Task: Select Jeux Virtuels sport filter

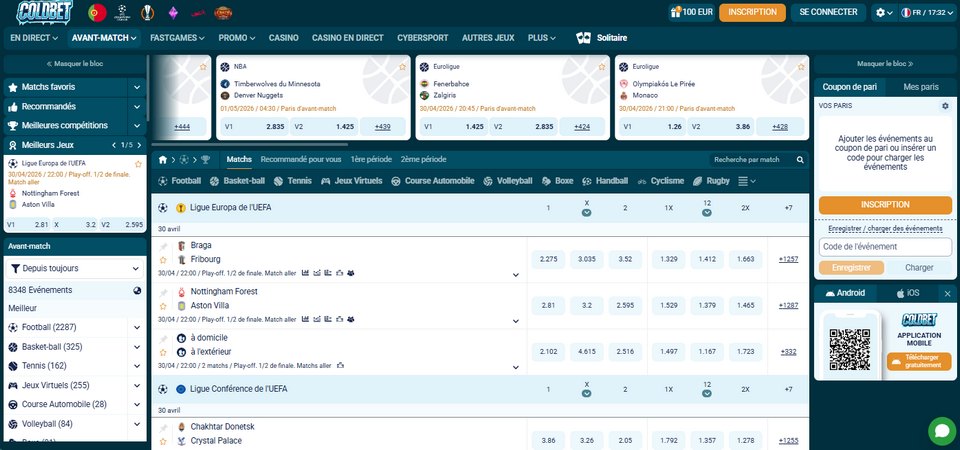Action: [351, 181]
